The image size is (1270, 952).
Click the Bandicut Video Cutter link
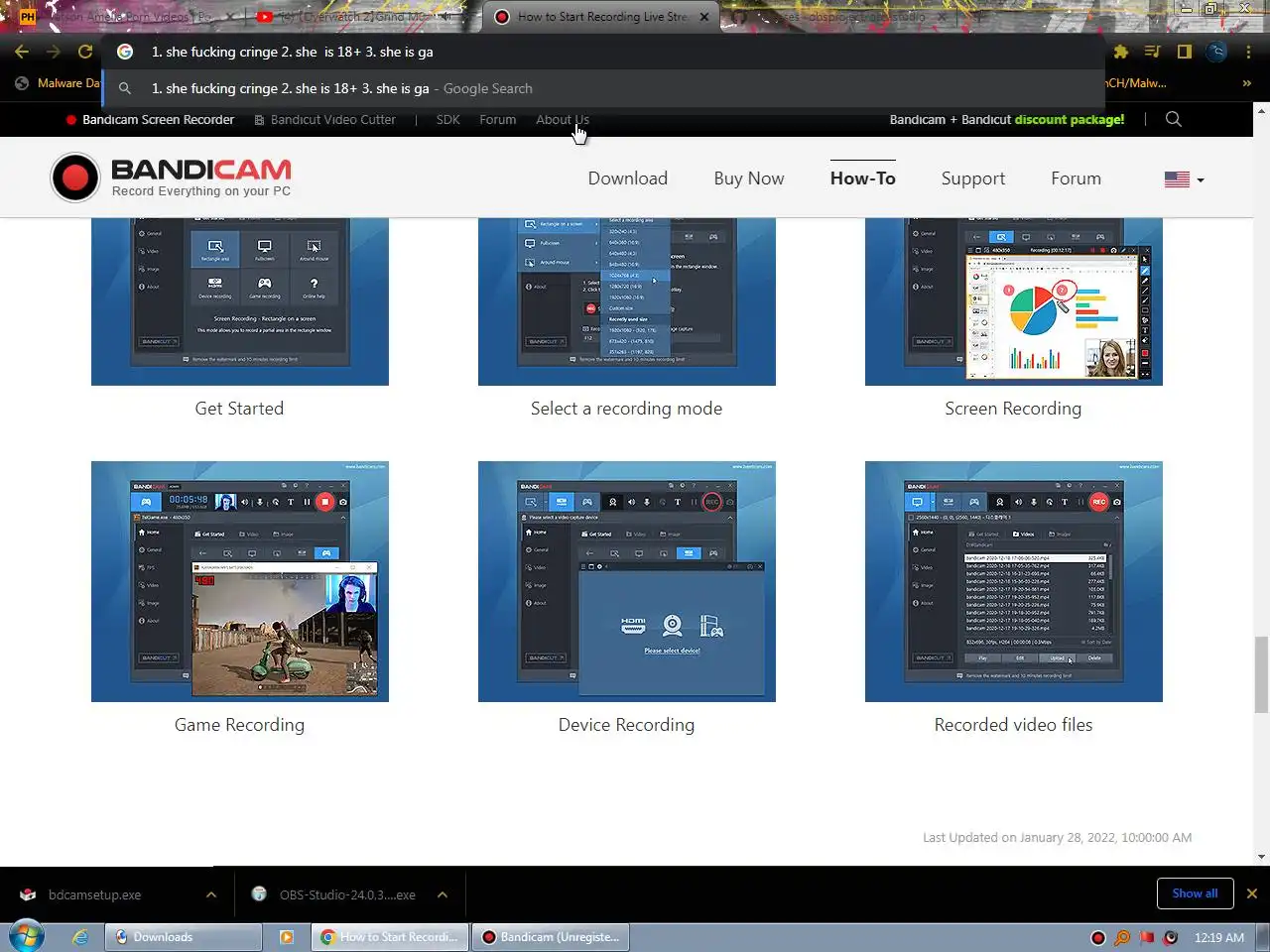click(x=325, y=119)
